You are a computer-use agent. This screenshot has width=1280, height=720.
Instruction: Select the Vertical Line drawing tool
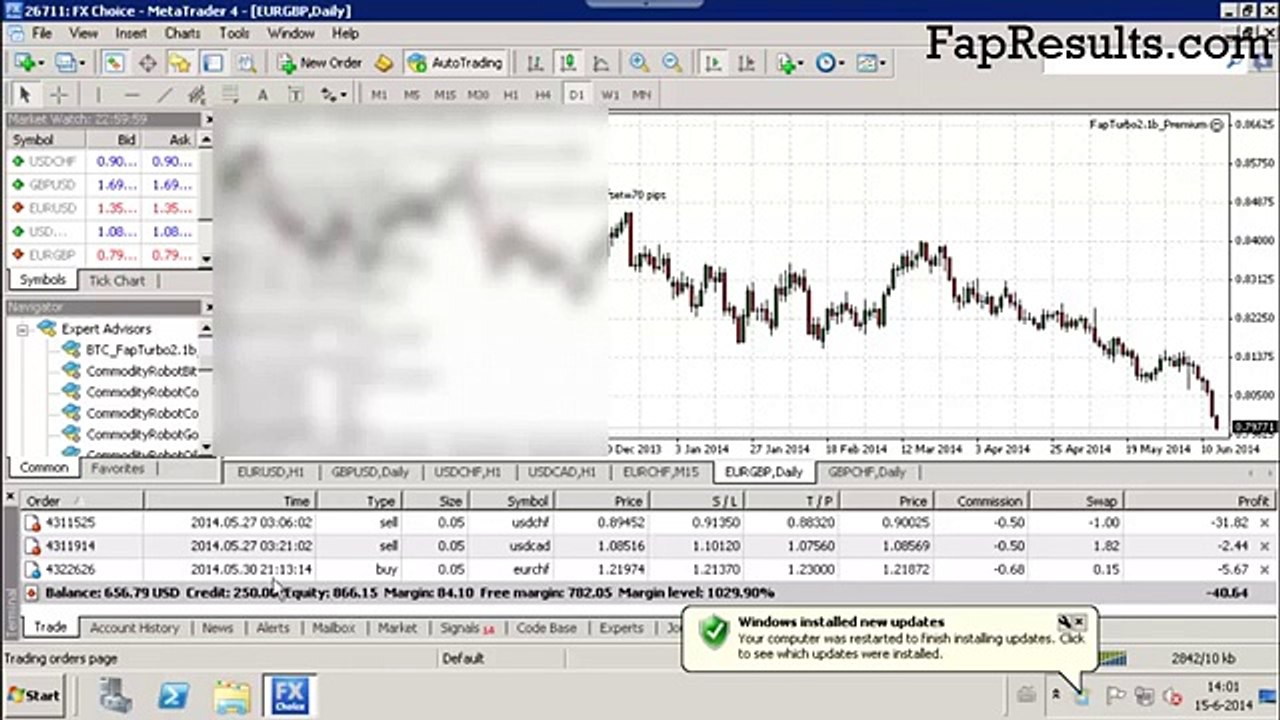click(x=98, y=95)
